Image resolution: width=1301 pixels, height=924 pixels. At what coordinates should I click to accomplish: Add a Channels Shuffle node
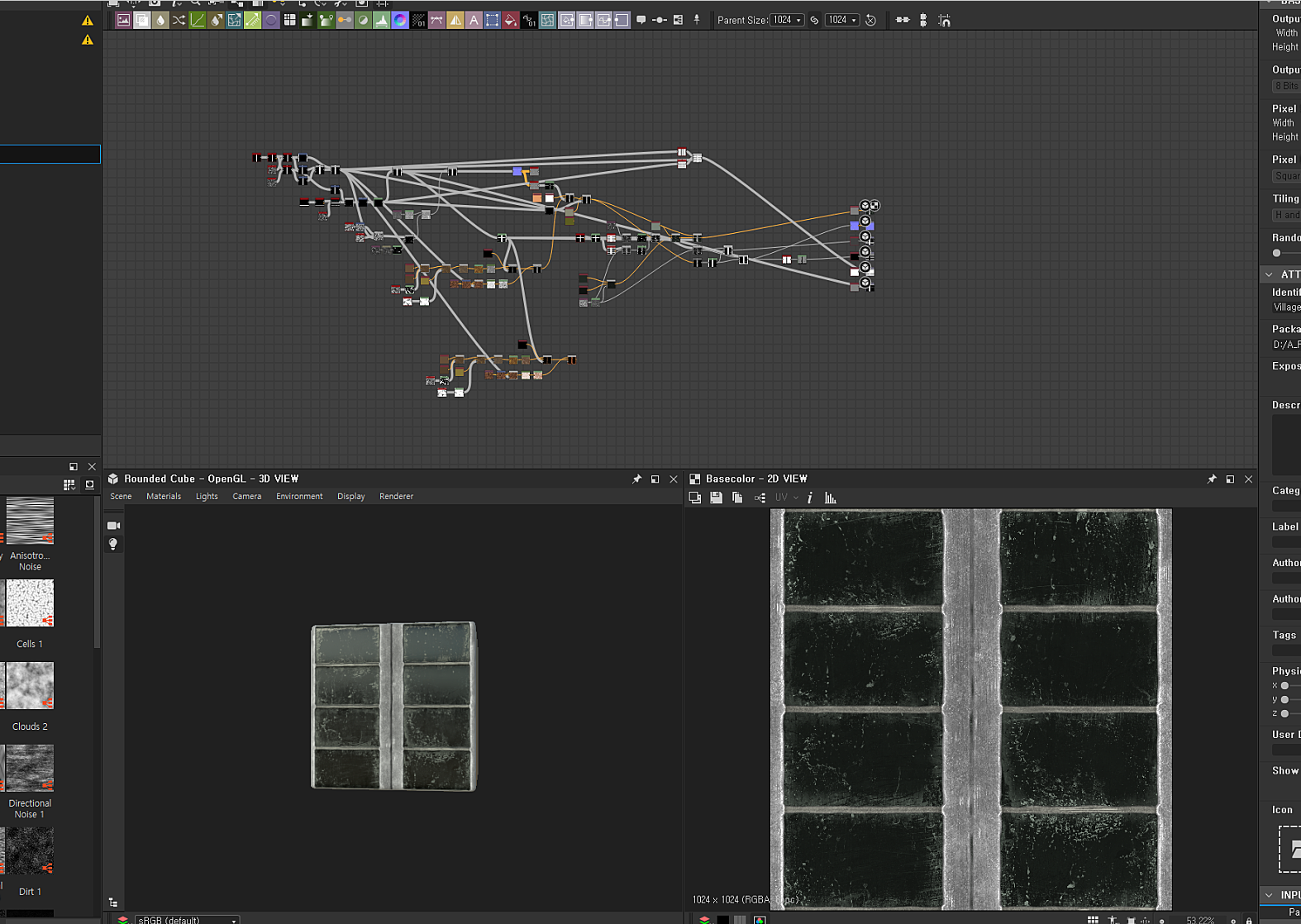tap(179, 20)
